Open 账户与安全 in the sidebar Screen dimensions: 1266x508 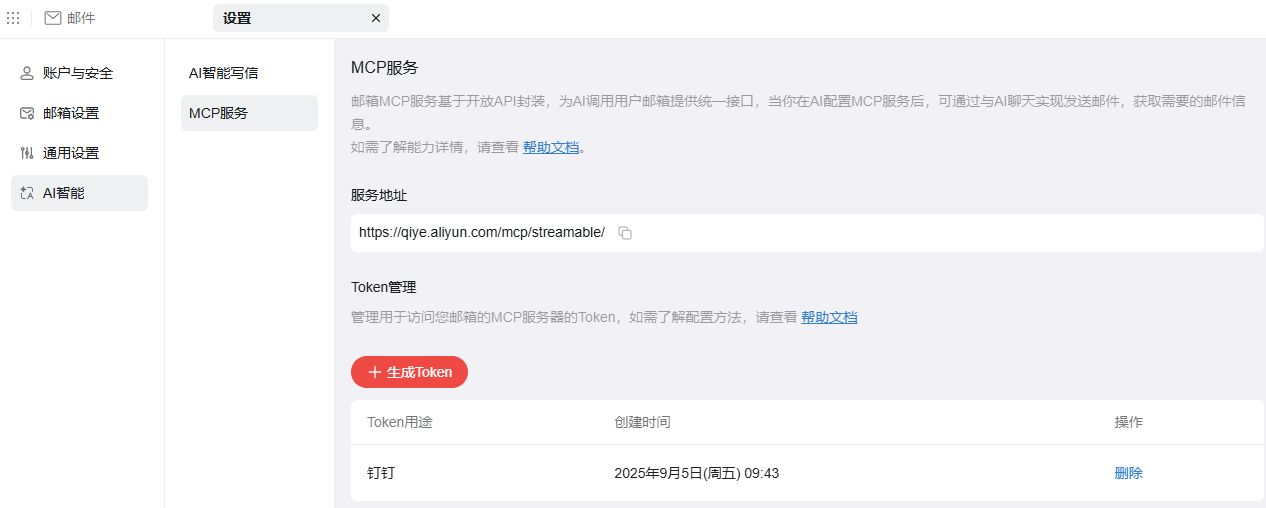click(x=78, y=73)
